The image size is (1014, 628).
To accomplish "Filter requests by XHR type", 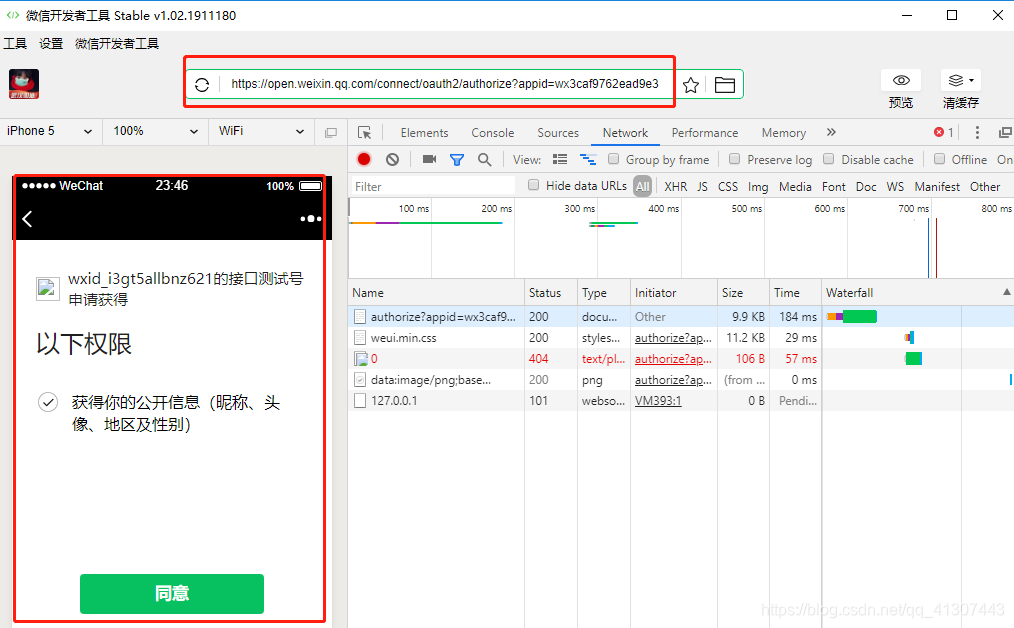I will [676, 186].
